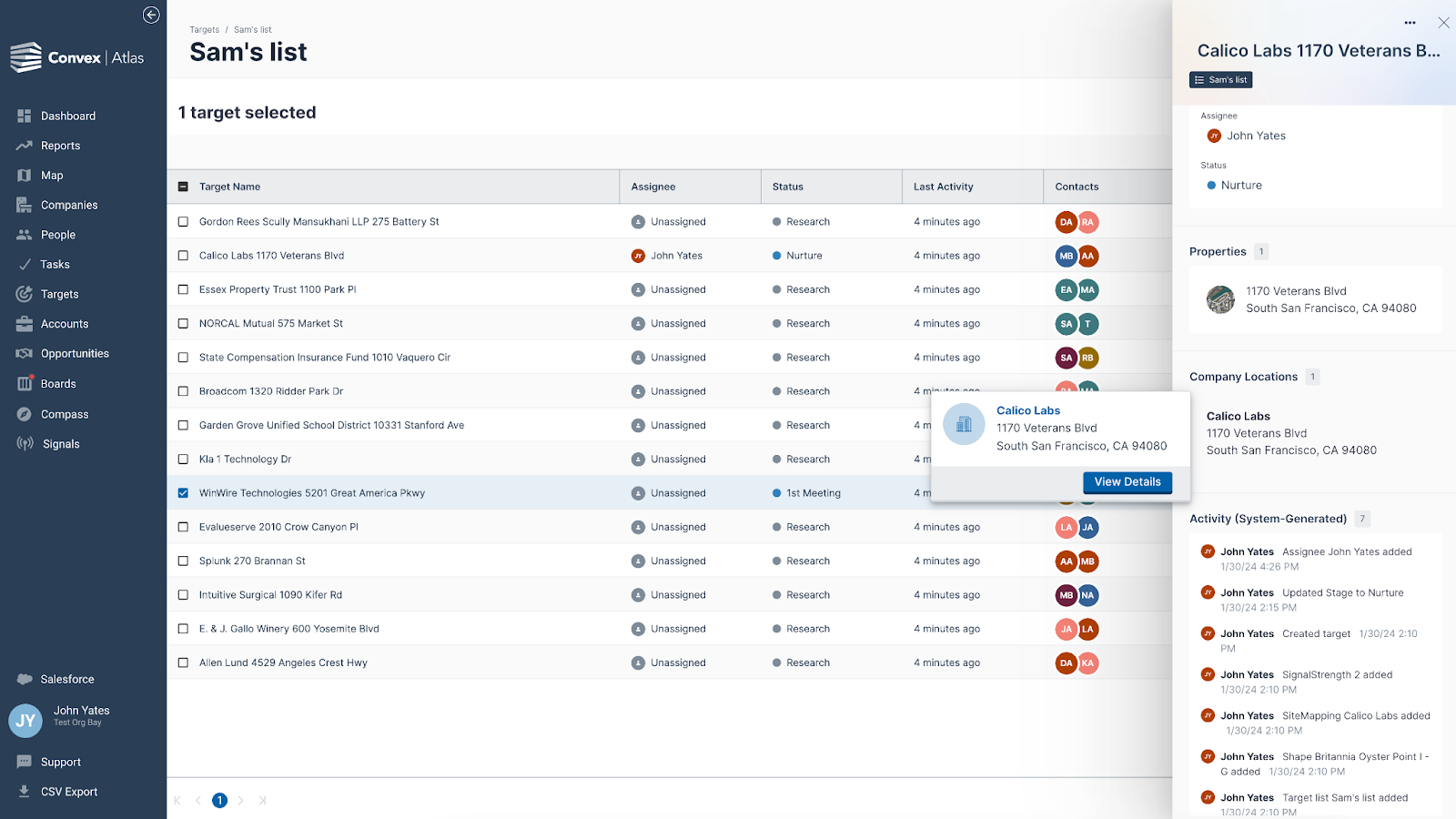Open the Nurture status dropdown in the details panel
Screen dimensions: 1456x819
pyautogui.click(x=1240, y=186)
